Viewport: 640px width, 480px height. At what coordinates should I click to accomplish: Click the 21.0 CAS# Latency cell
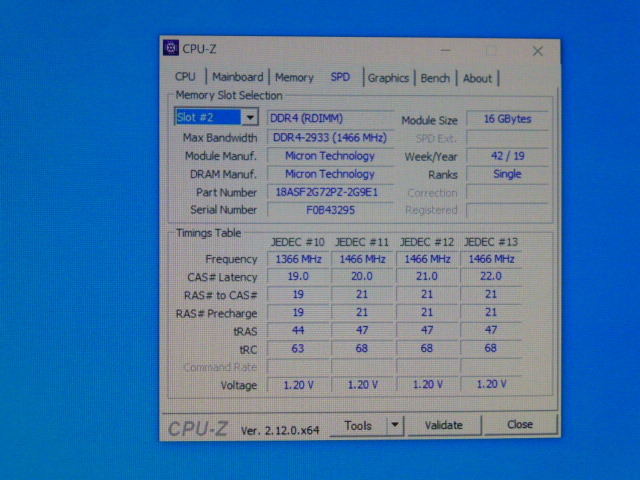427,277
